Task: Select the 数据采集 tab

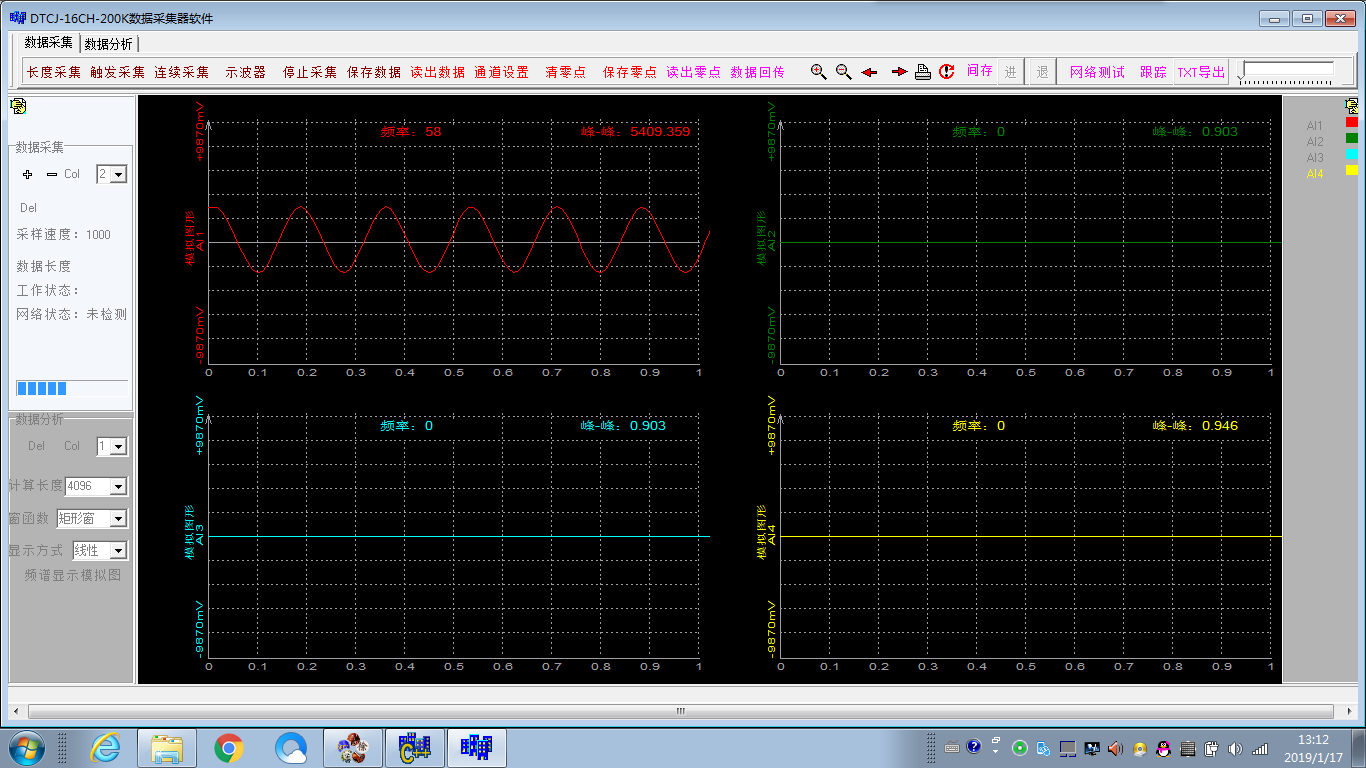Action: (49, 43)
